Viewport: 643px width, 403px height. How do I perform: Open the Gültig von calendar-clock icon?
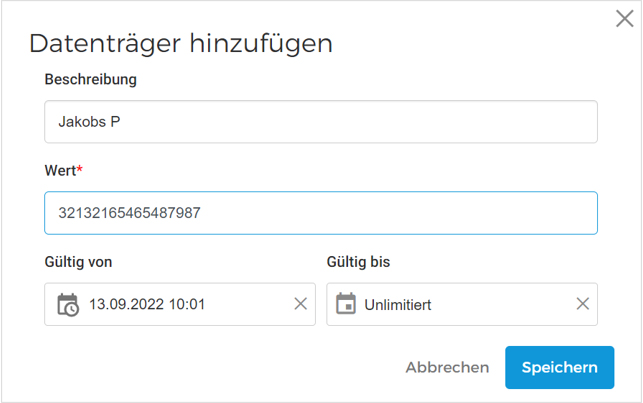pyautogui.click(x=68, y=305)
